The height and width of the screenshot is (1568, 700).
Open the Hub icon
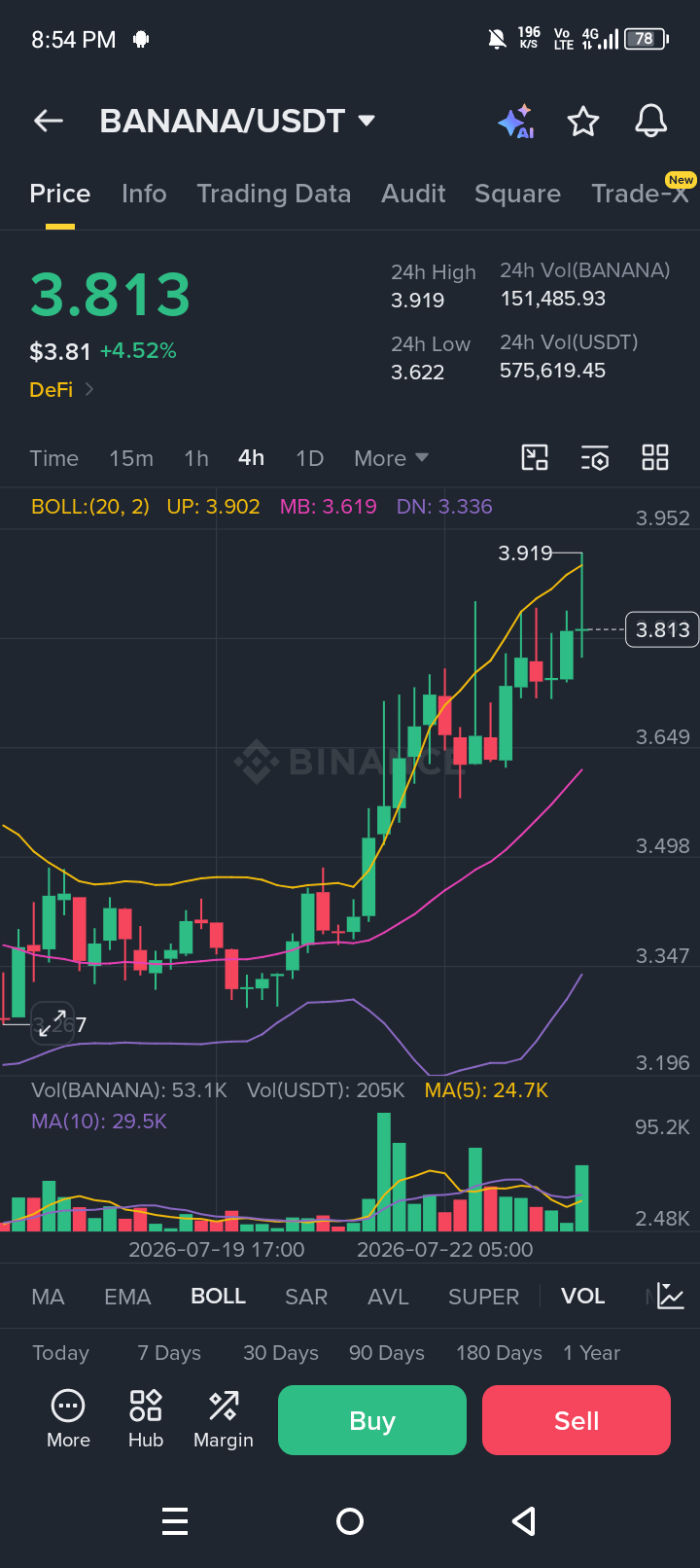pos(146,1420)
